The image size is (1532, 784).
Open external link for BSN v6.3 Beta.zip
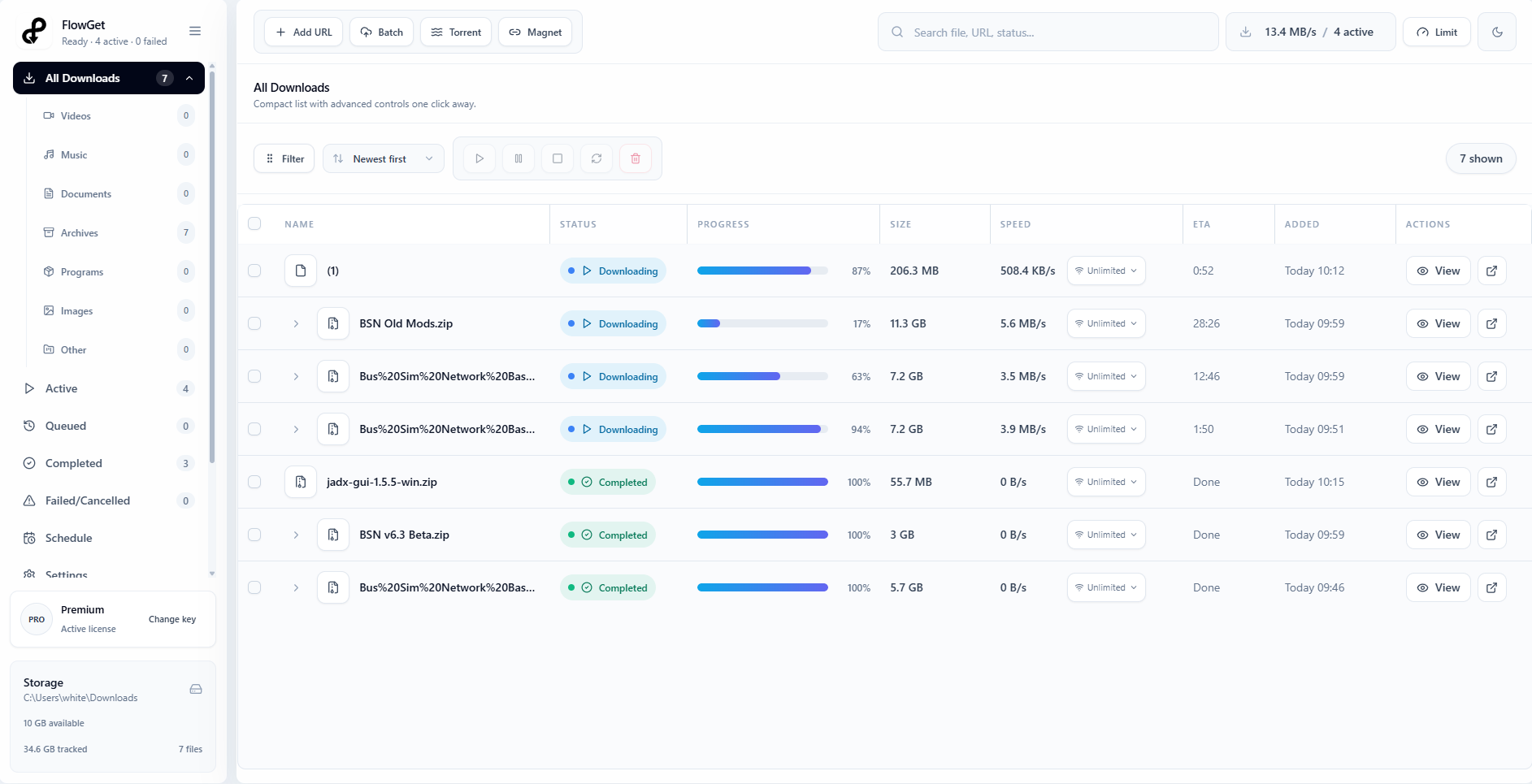(1492, 535)
